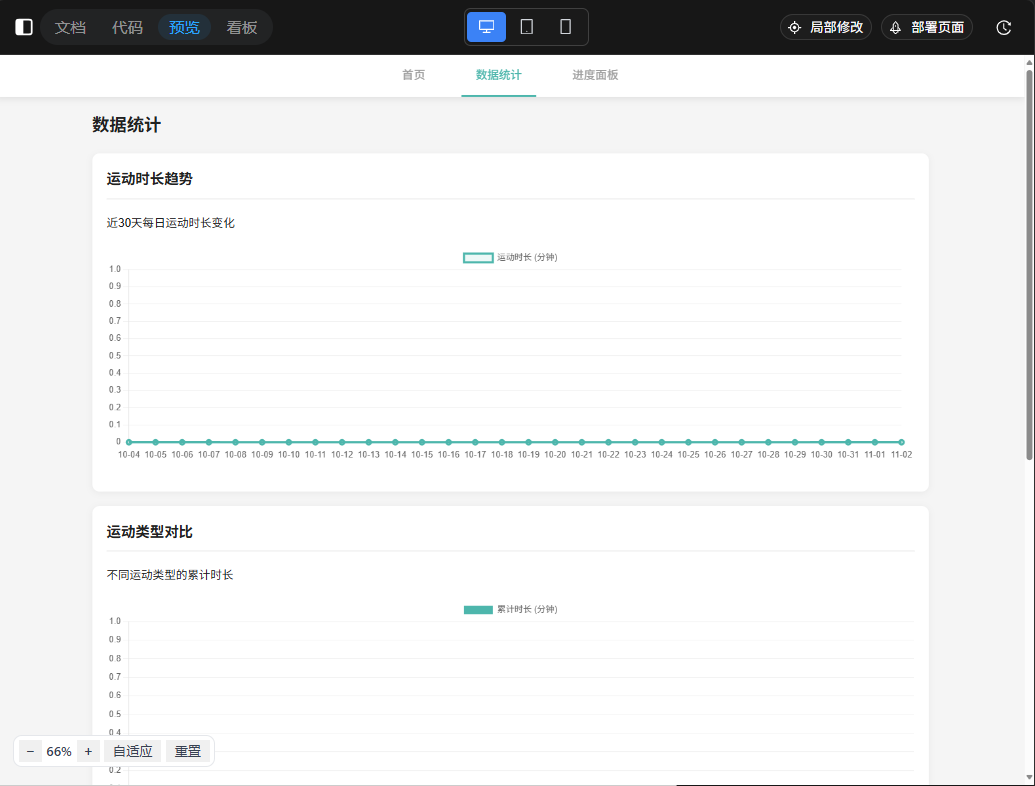Screen dimensions: 1035x786
Task: Click the 运动时长趋势 card title
Action: click(x=149, y=179)
